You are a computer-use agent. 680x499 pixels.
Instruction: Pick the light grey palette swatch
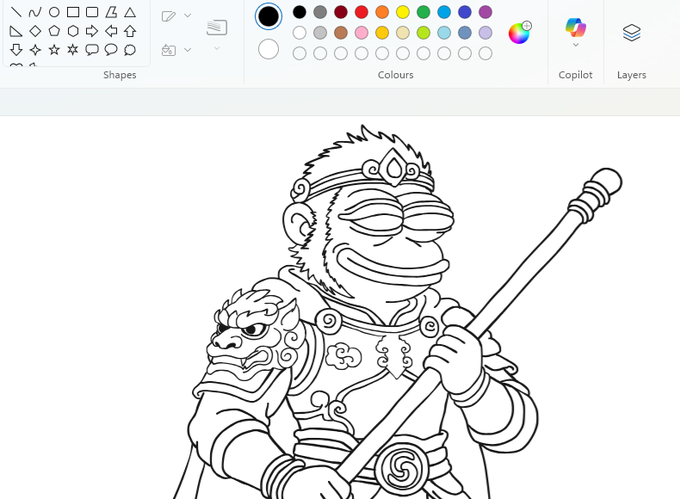pyautogui.click(x=320, y=33)
